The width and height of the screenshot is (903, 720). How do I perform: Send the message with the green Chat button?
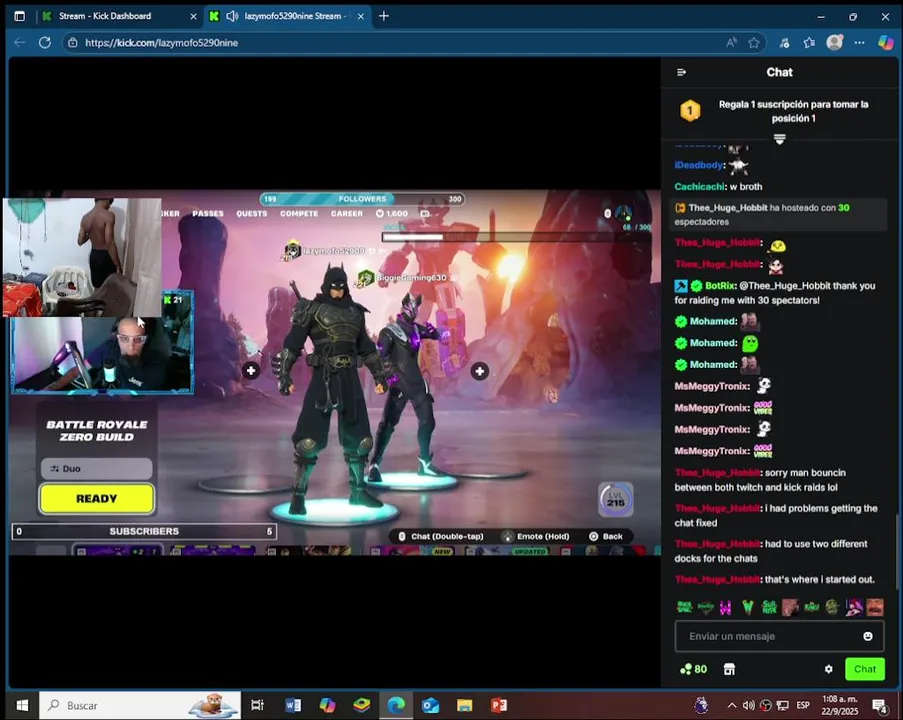pyautogui.click(x=864, y=669)
